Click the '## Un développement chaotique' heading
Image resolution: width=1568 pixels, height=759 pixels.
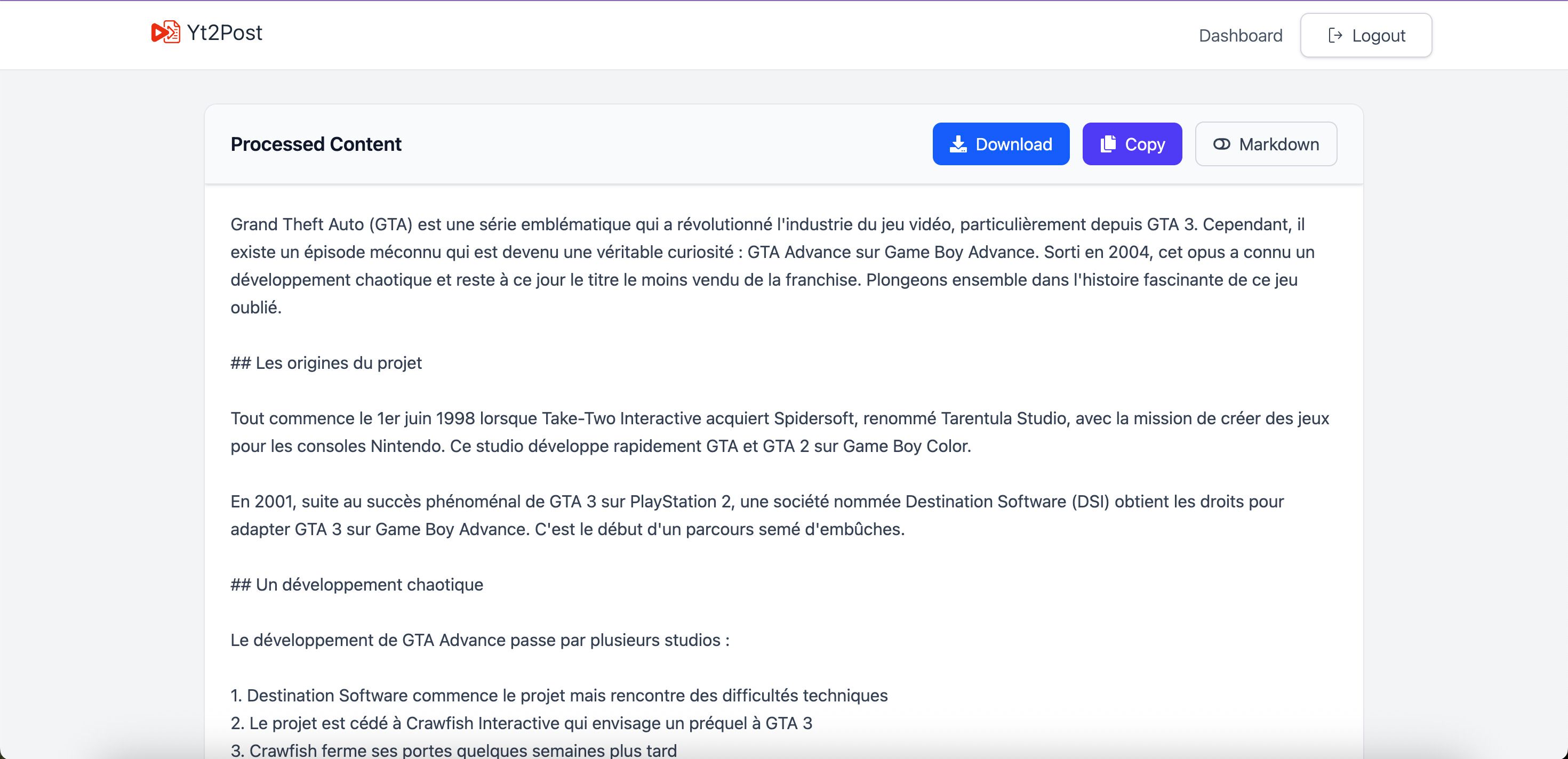[357, 585]
